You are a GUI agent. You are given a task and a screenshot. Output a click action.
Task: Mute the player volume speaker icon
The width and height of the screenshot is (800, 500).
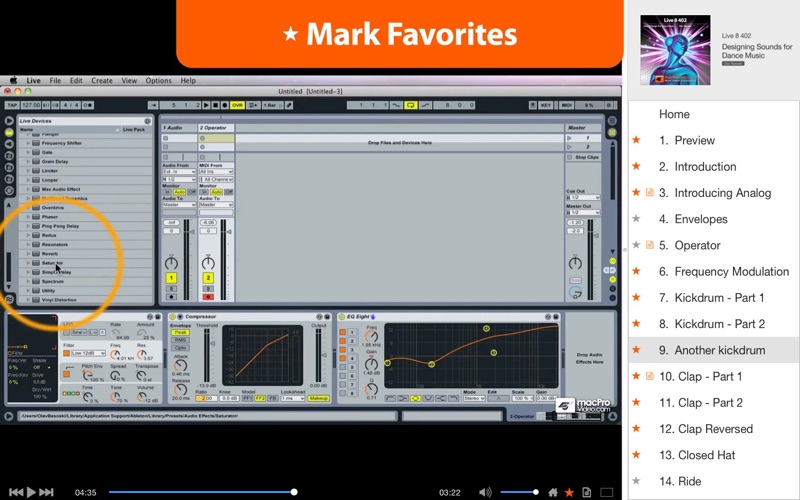tap(485, 492)
